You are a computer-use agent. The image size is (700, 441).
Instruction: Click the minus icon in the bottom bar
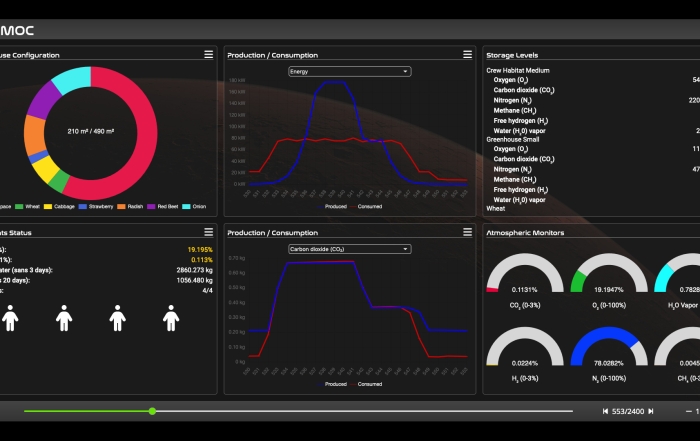tap(688, 411)
